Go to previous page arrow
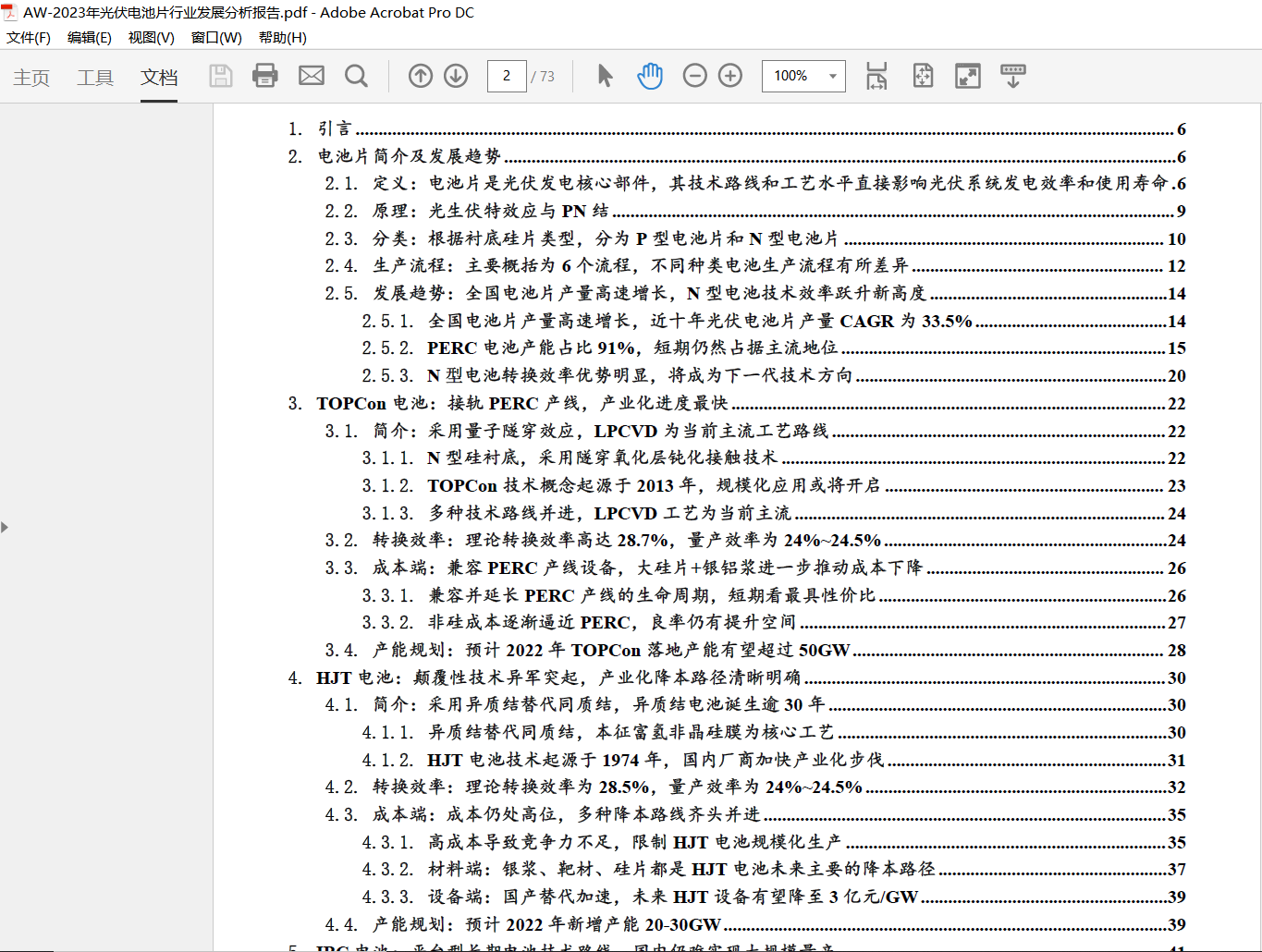The width and height of the screenshot is (1262, 952). [421, 76]
